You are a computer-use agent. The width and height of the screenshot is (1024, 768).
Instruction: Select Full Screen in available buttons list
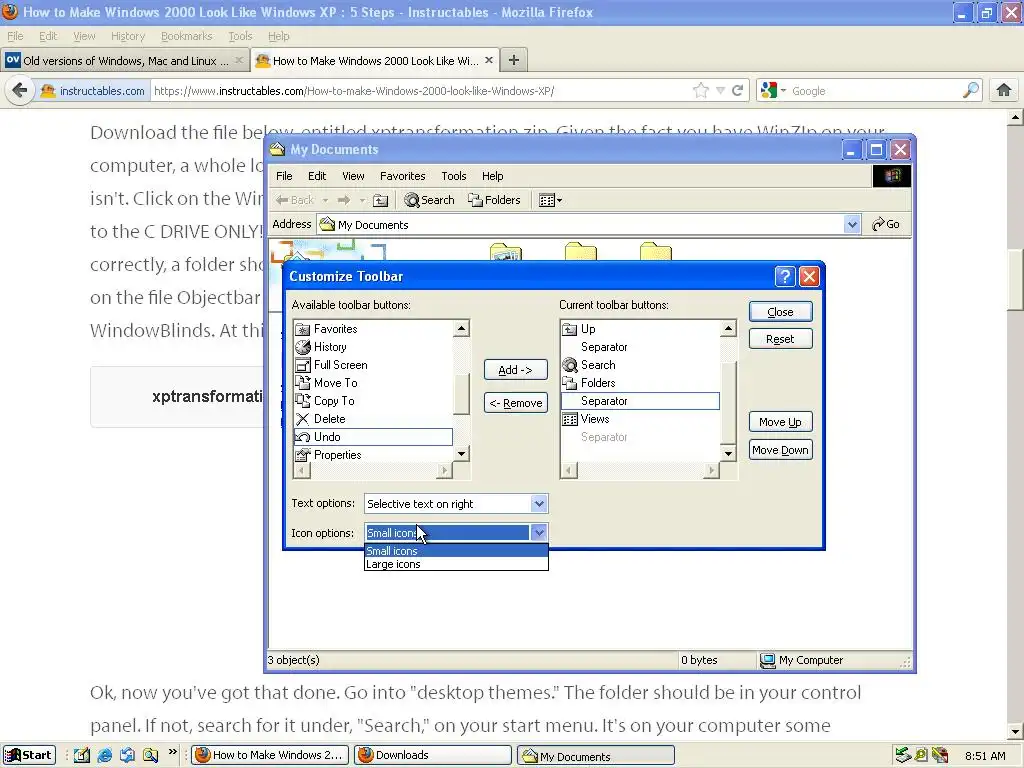pyautogui.click(x=373, y=365)
